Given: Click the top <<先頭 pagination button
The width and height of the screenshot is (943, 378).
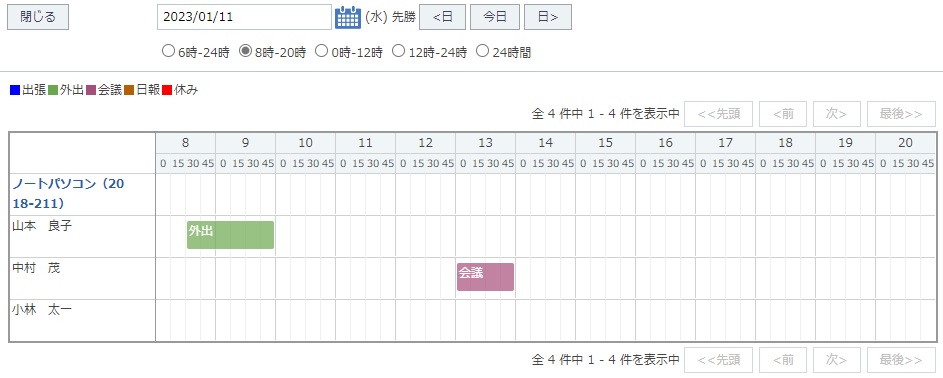Looking at the screenshot, I should (719, 114).
